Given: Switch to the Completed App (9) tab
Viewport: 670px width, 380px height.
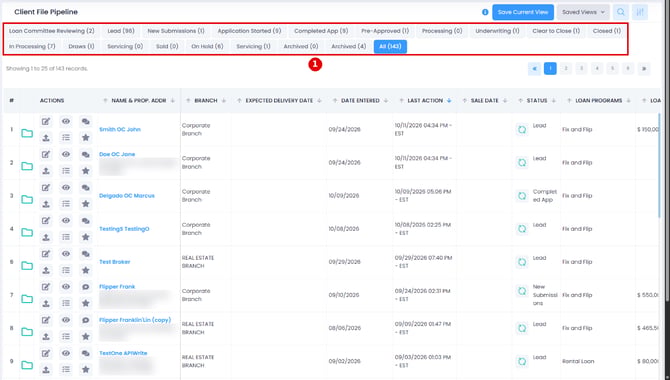Looking at the screenshot, I should 321,31.
